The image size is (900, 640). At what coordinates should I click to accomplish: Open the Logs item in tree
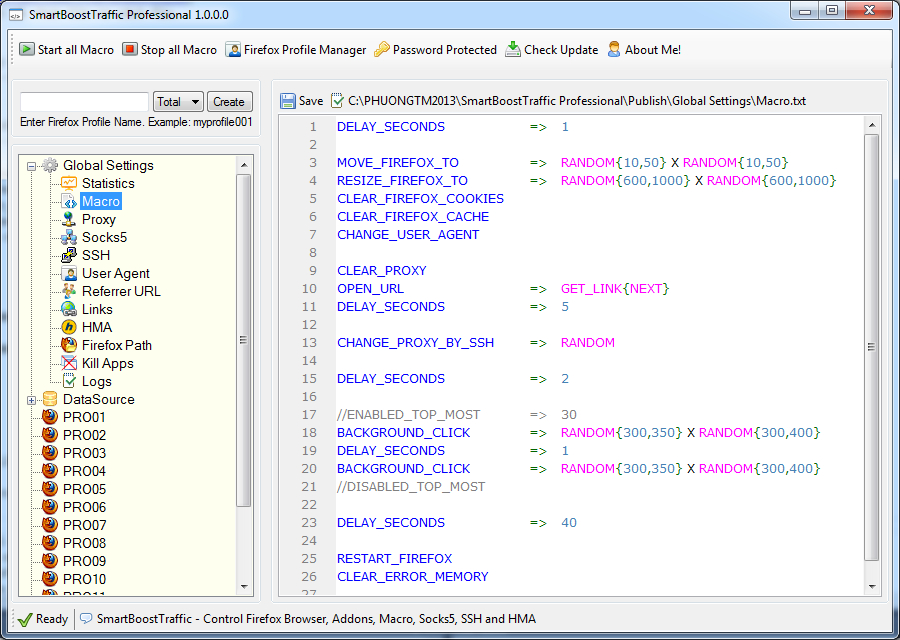tap(96, 381)
